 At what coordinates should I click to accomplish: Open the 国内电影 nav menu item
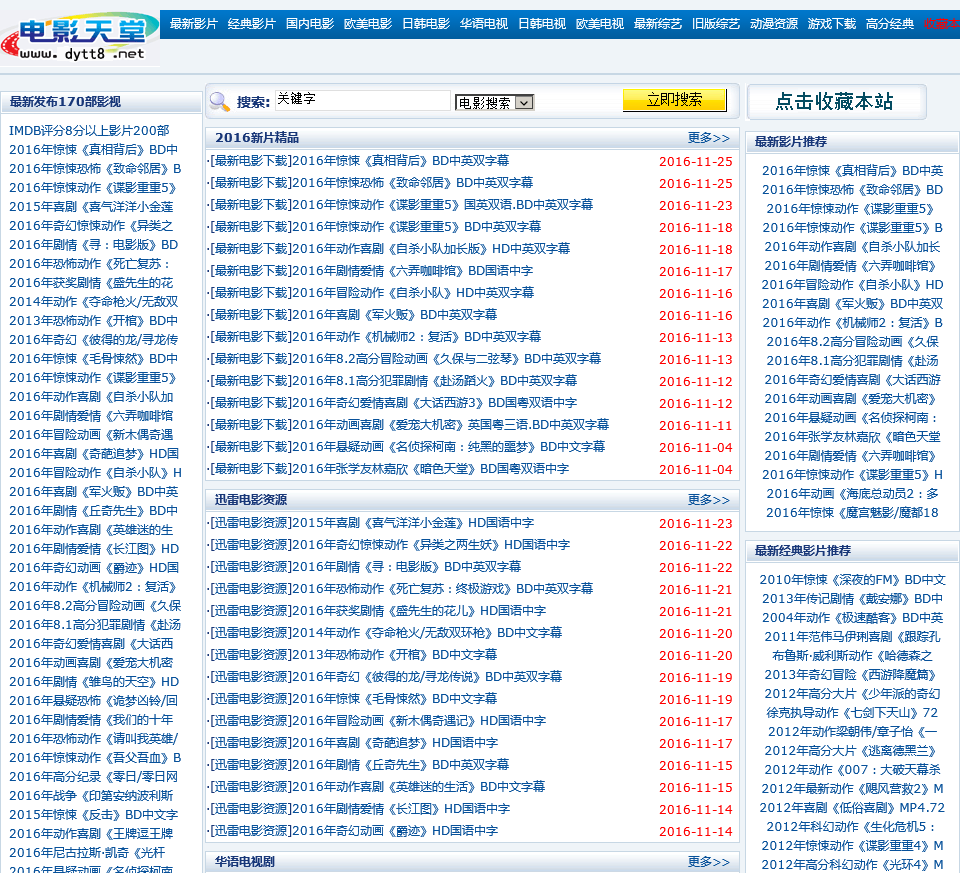(310, 24)
